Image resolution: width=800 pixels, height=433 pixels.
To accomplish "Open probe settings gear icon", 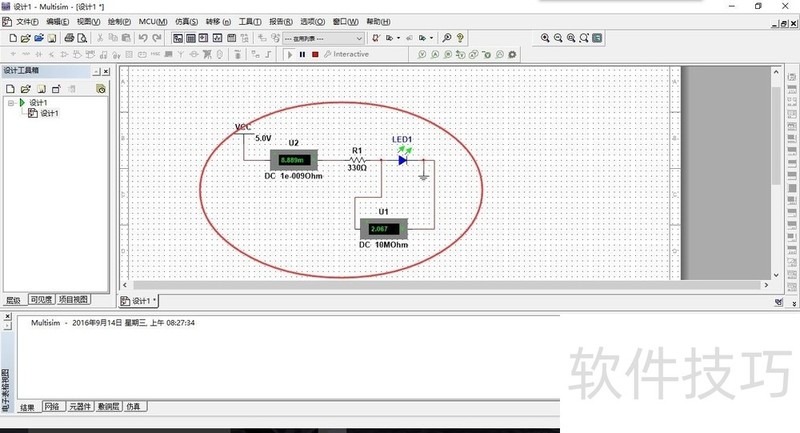I will (512, 54).
